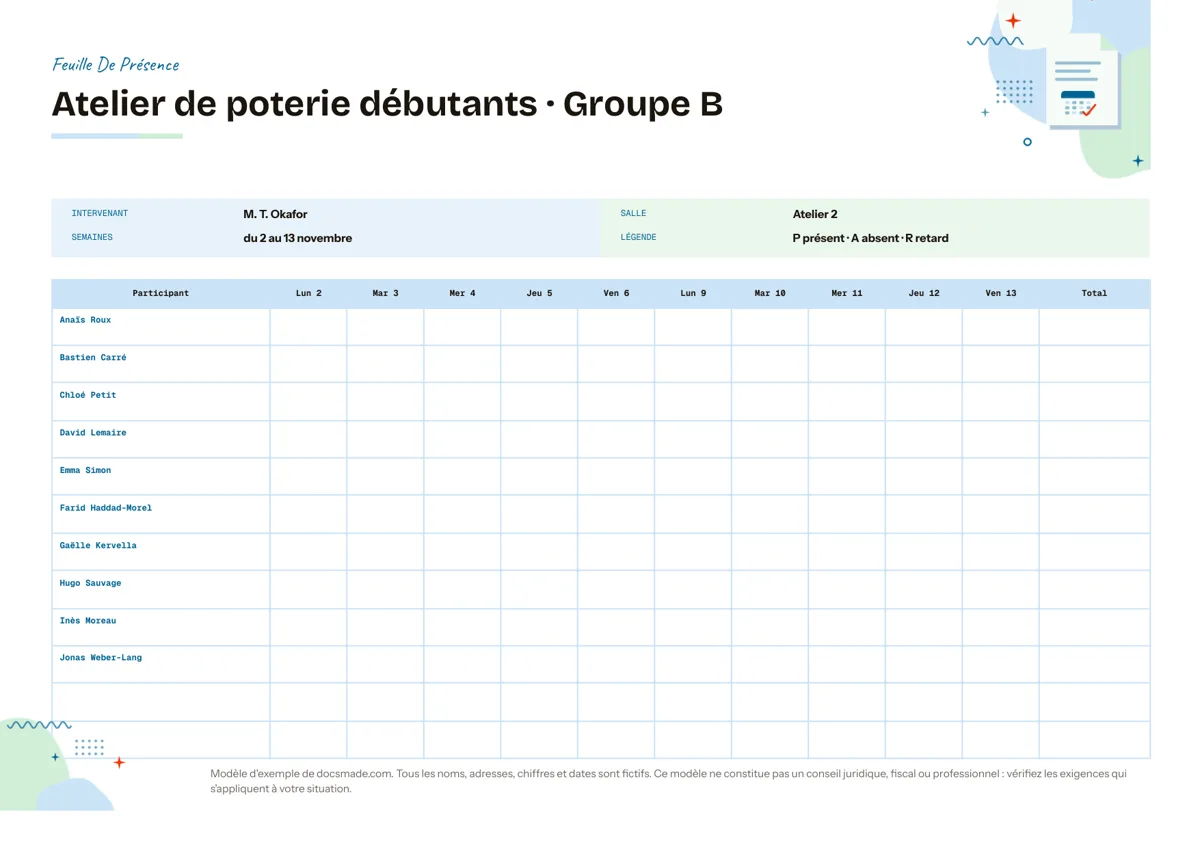
Task: Select the instructor name 'M. T. Okafor'
Action: [275, 214]
